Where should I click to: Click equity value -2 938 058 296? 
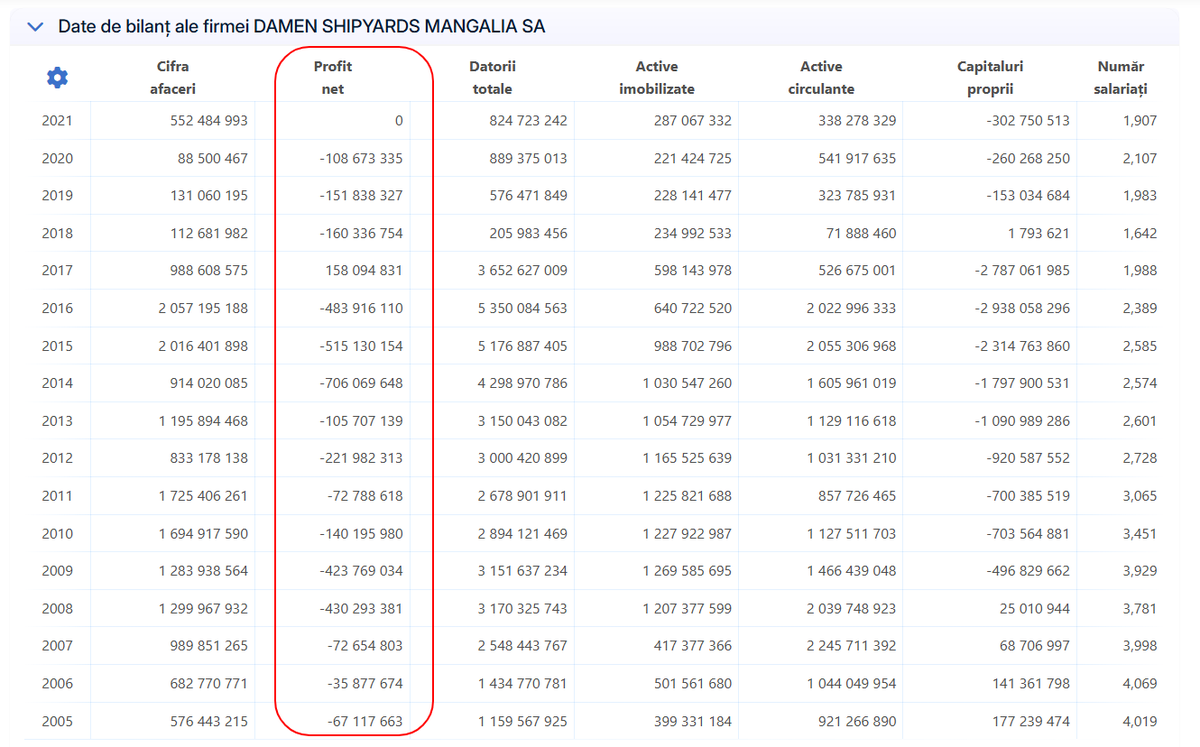pyautogui.click(x=1023, y=308)
